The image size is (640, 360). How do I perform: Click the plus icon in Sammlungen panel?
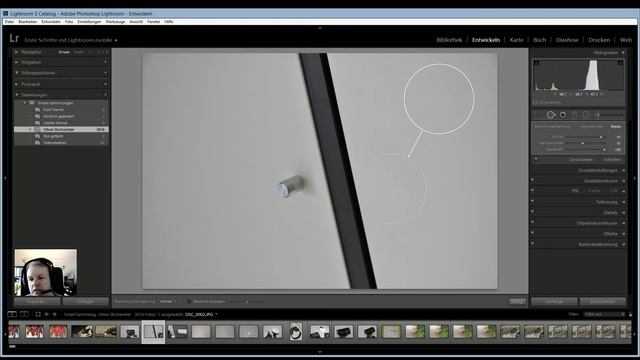pyautogui.click(x=105, y=95)
